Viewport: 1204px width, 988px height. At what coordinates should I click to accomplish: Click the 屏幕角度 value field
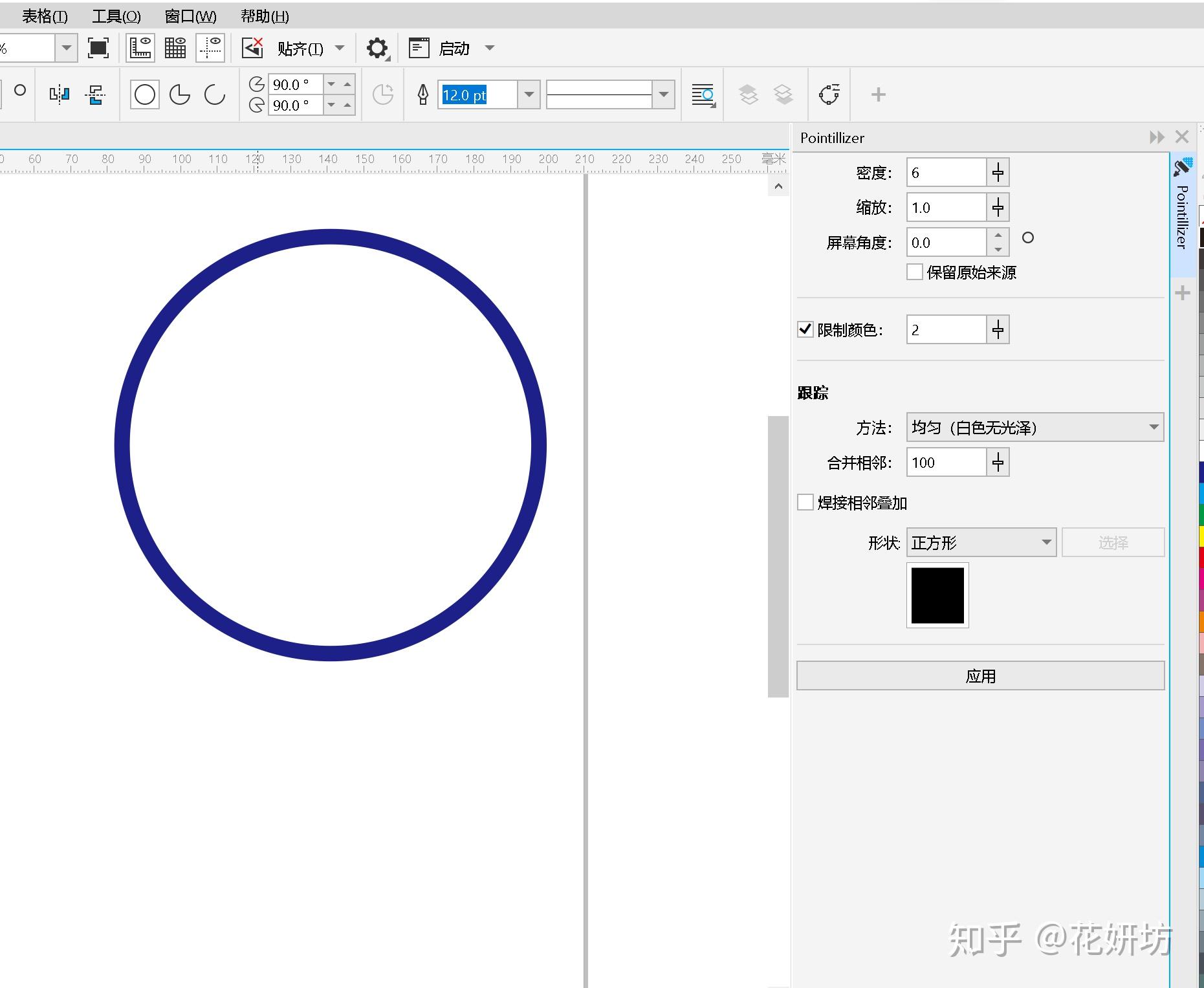[x=946, y=243]
